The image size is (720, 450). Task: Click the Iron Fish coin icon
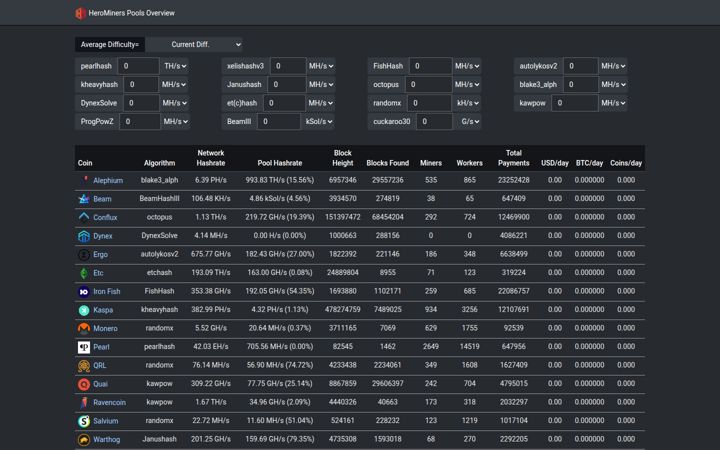[x=84, y=291]
